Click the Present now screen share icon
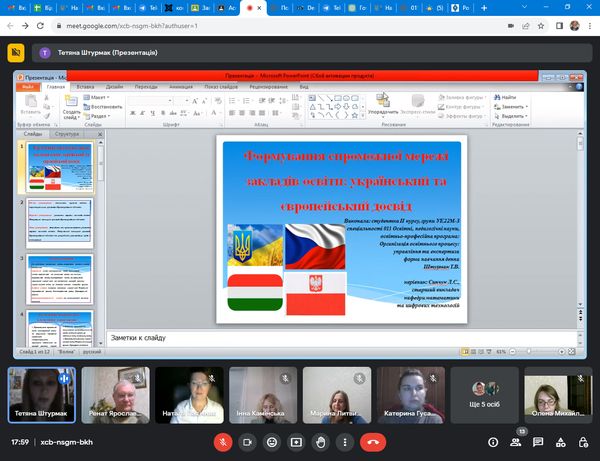The width and height of the screenshot is (600, 461). [x=297, y=441]
